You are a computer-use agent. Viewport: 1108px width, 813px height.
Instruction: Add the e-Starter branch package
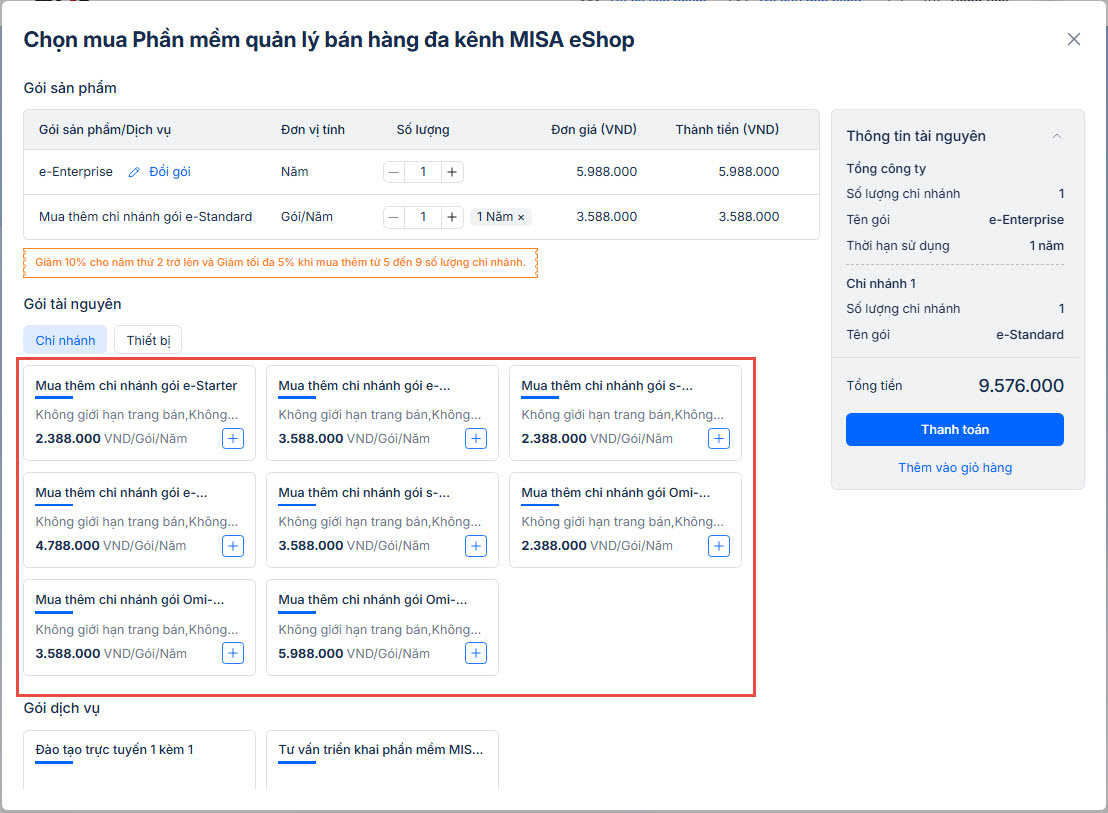point(232,438)
